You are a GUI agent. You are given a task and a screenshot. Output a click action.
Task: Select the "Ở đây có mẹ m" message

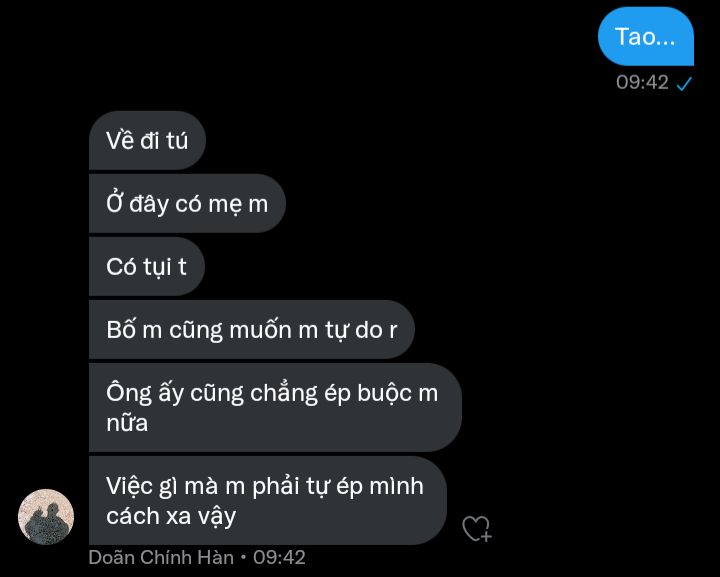pyautogui.click(x=187, y=203)
